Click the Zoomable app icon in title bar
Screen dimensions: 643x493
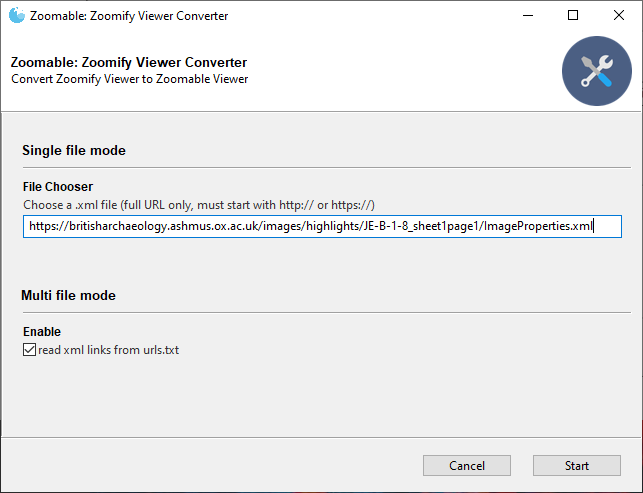pyautogui.click(x=15, y=15)
